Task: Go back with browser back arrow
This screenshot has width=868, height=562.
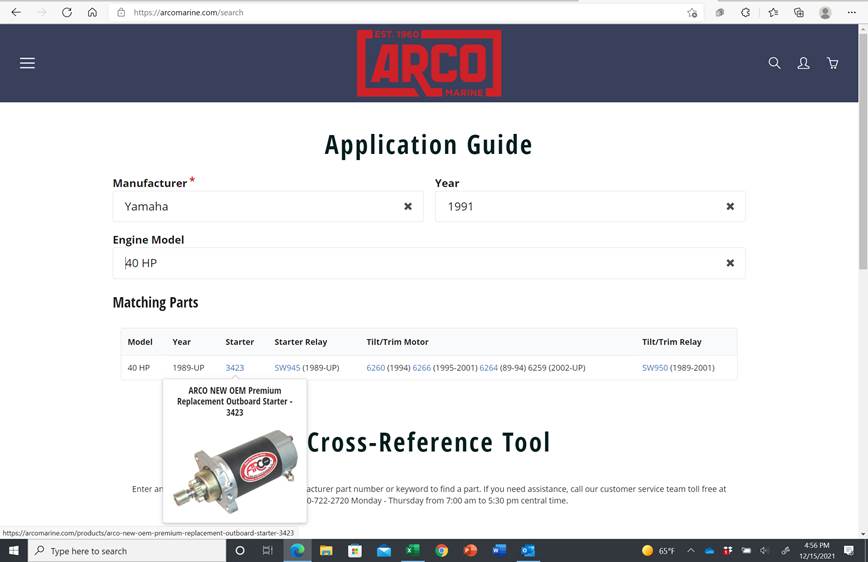Action: [x=16, y=12]
